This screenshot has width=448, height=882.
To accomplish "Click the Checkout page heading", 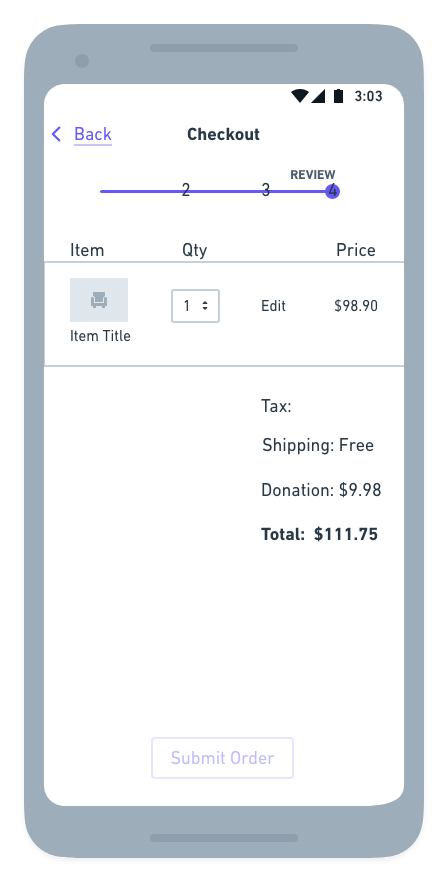I will pyautogui.click(x=223, y=134).
